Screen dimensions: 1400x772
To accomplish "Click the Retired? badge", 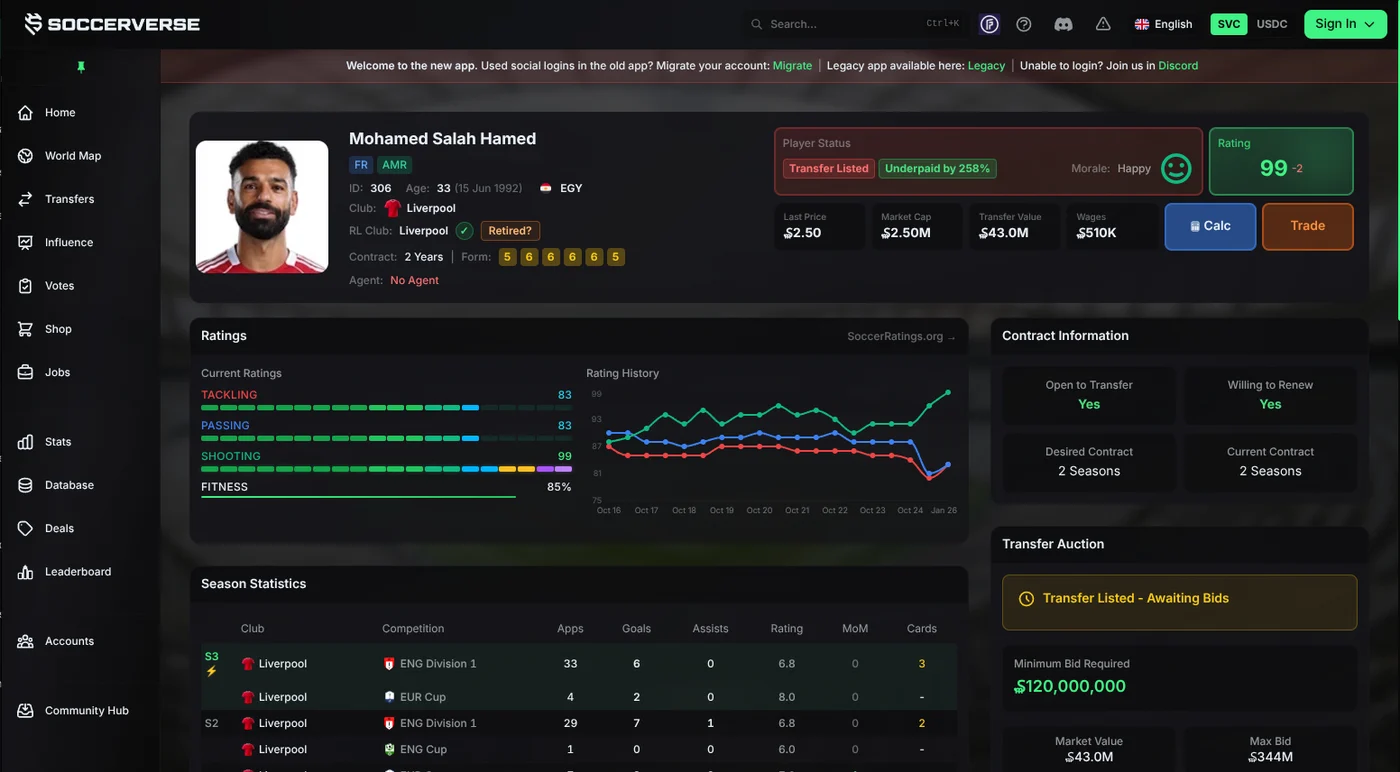I will 510,231.
